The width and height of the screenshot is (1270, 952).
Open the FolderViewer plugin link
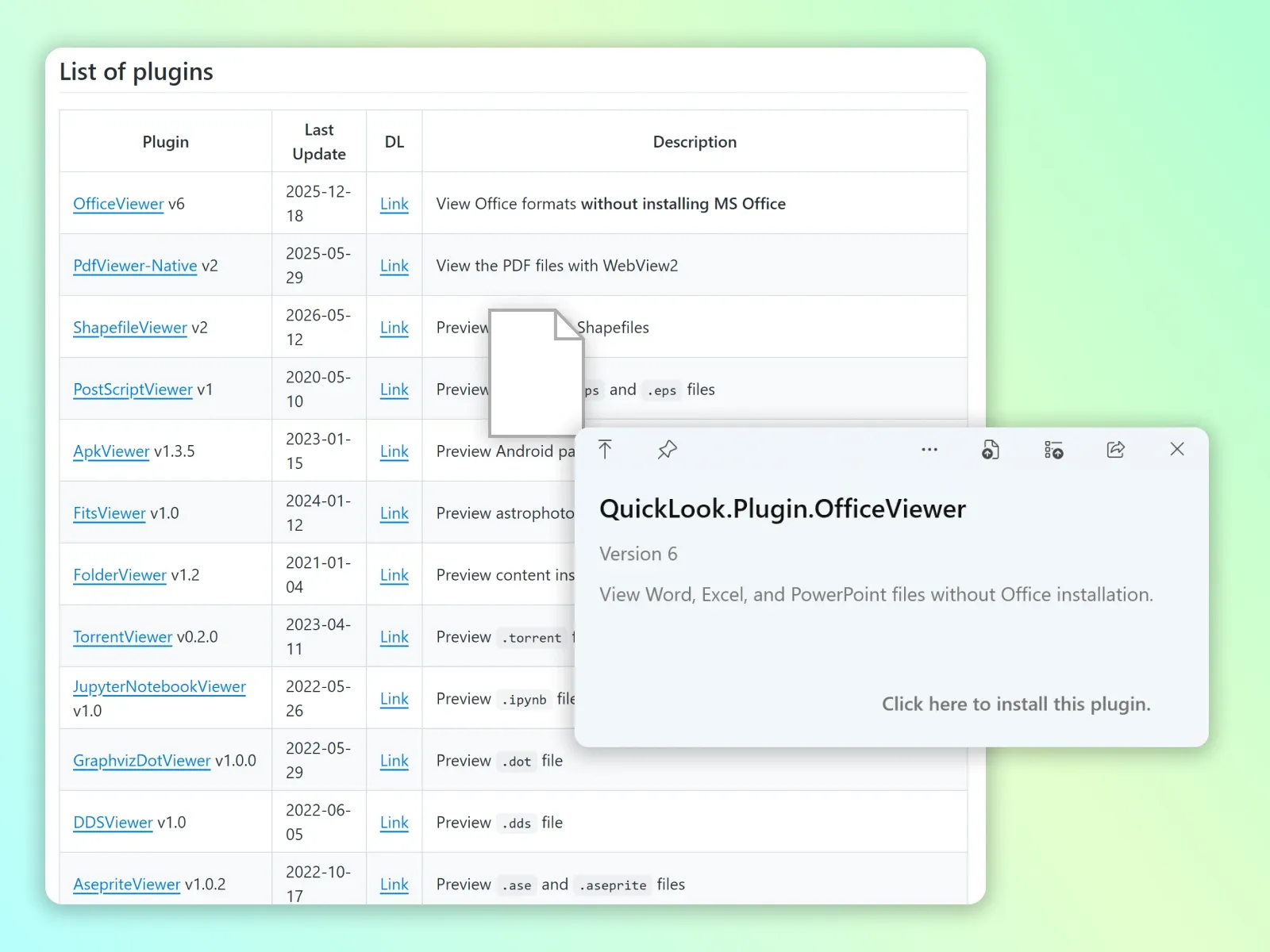click(120, 575)
